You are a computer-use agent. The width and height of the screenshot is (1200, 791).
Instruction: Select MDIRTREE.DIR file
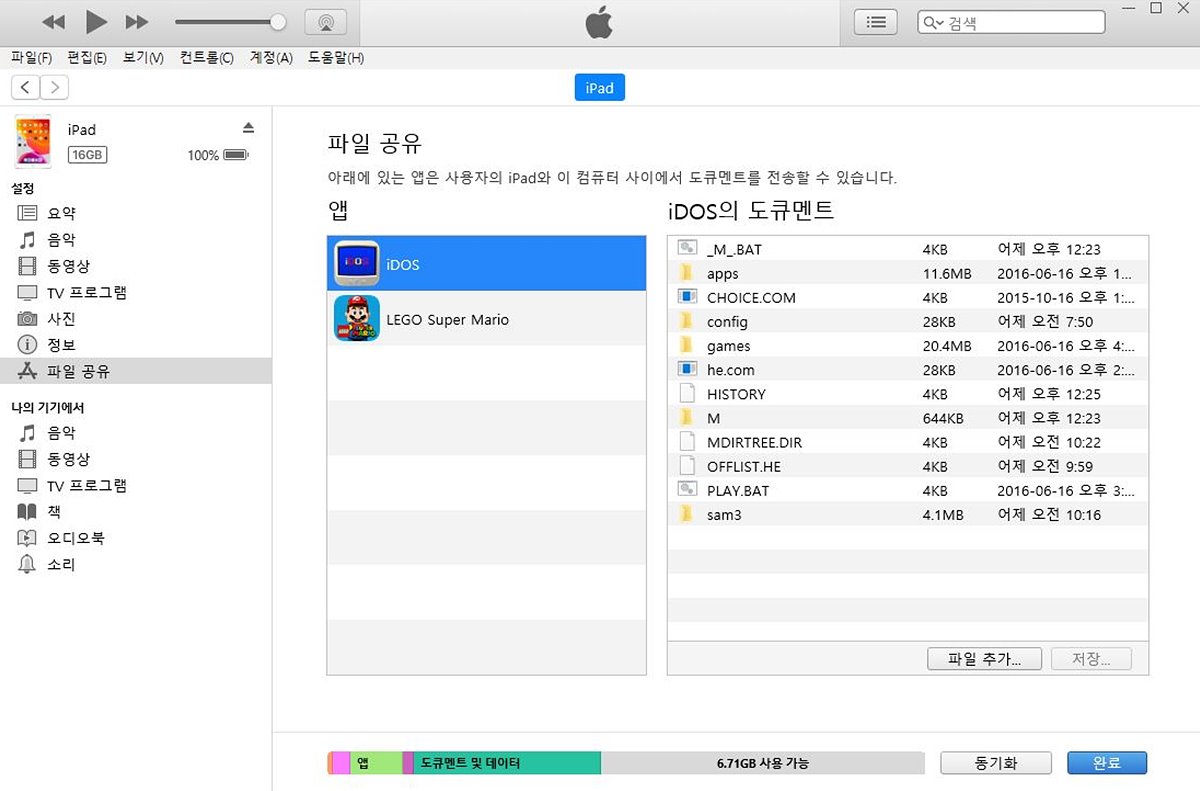(908, 442)
